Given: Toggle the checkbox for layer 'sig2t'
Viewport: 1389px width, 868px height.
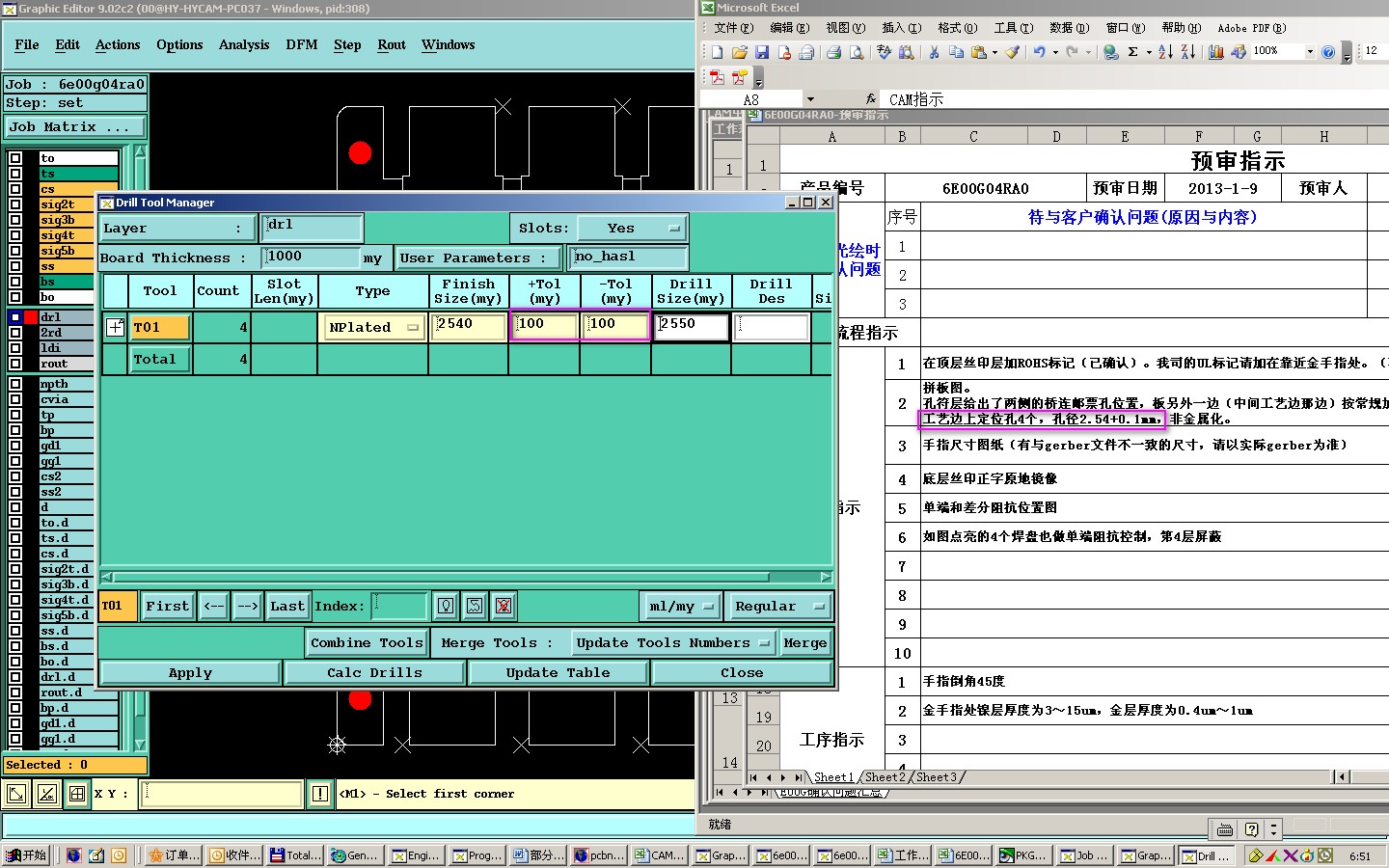Looking at the screenshot, I should coord(15,204).
